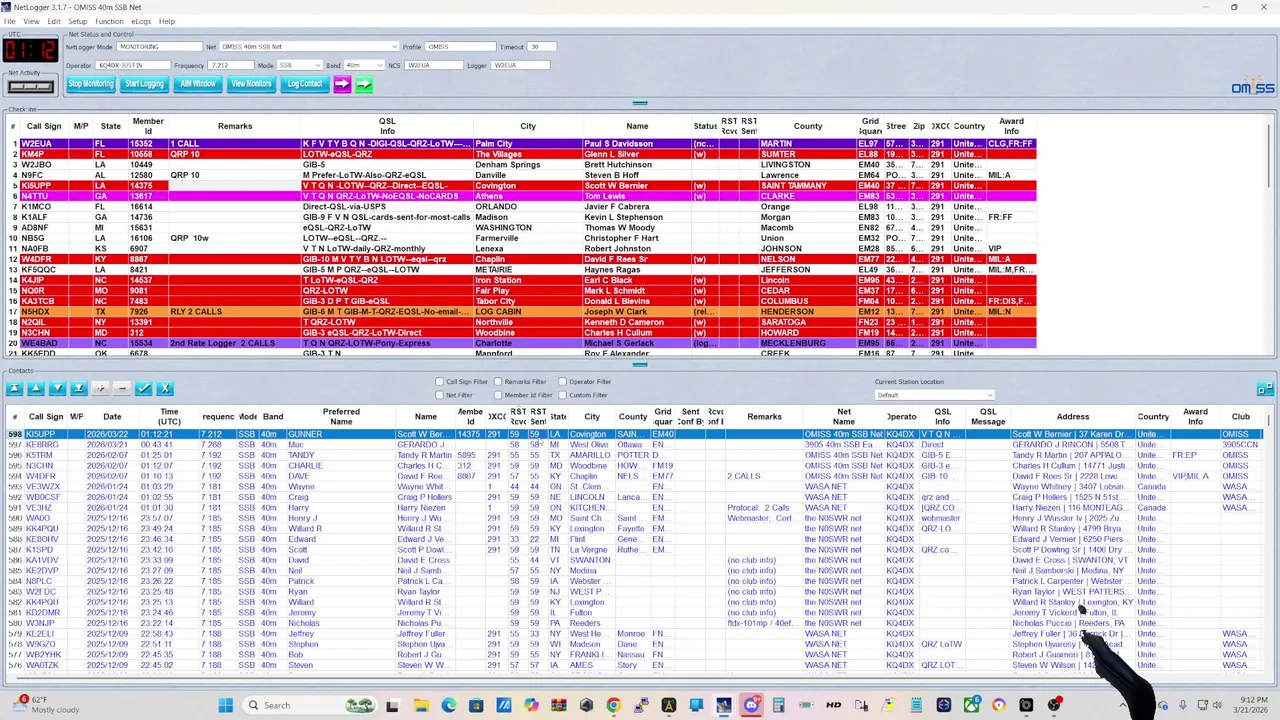Screen dimensions: 1280x720
Task: Enable the Member Id Filter checkbox
Action: pos(498,395)
